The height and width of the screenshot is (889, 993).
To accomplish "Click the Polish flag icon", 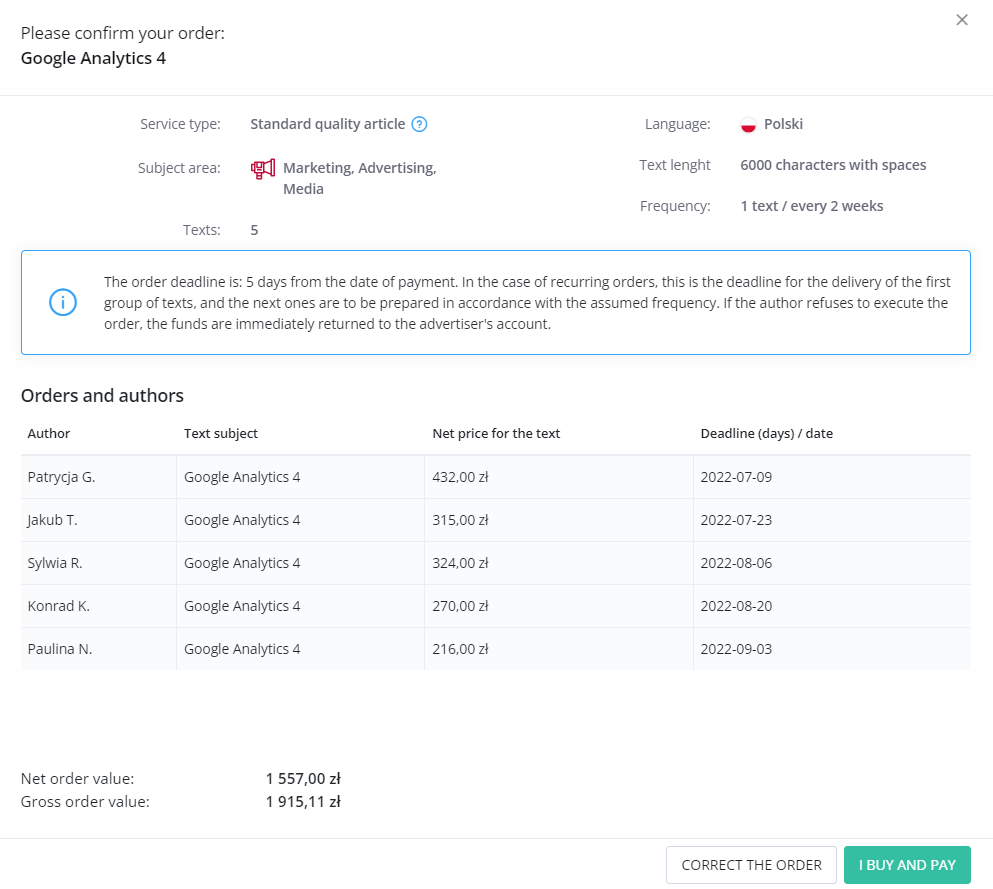I will click(x=749, y=125).
